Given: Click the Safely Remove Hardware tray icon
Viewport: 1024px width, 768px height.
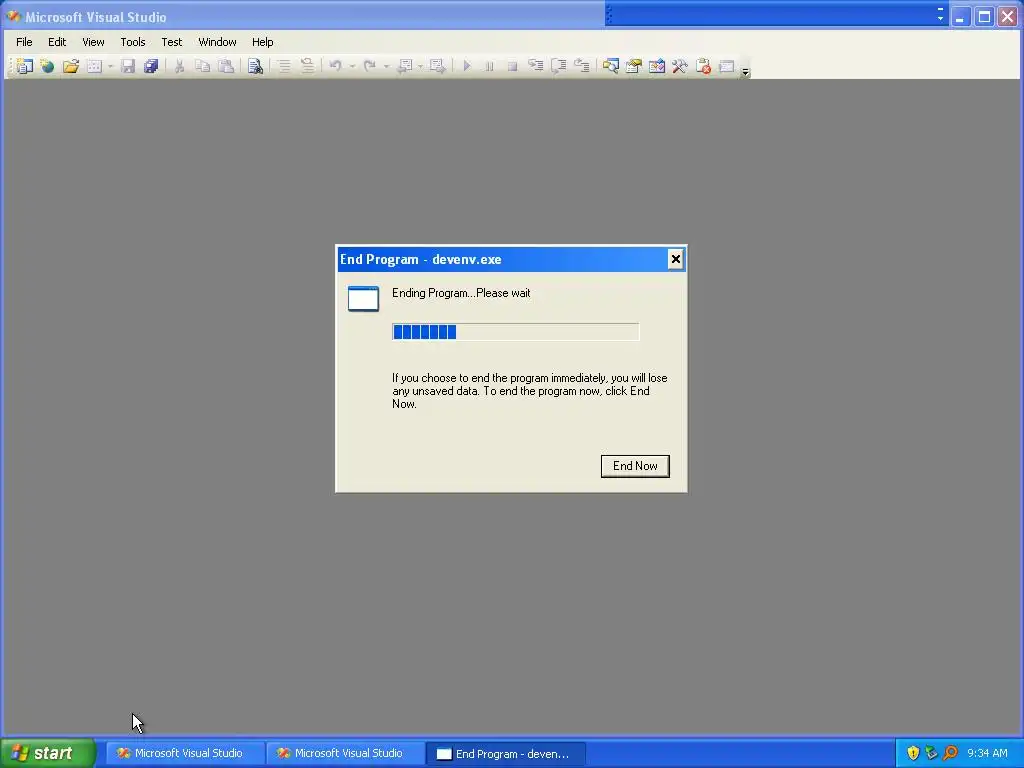Looking at the screenshot, I should click(931, 753).
